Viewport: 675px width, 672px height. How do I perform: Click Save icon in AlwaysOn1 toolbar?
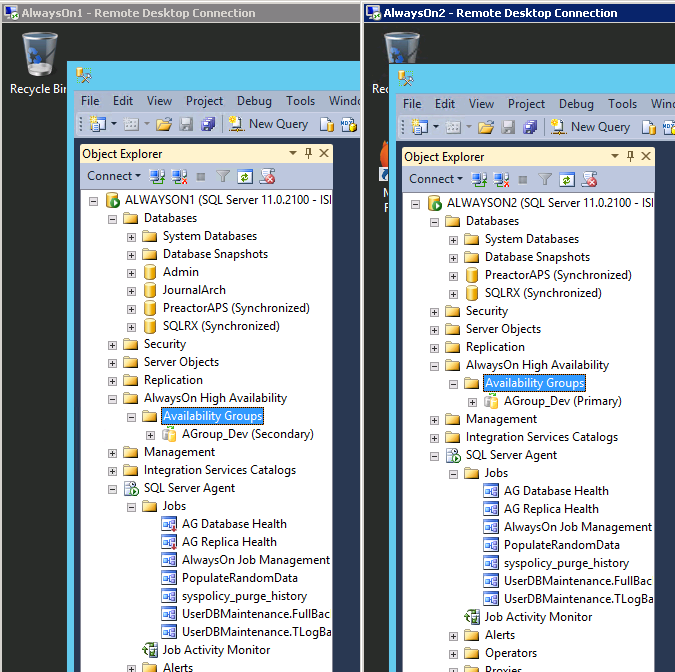[186, 125]
